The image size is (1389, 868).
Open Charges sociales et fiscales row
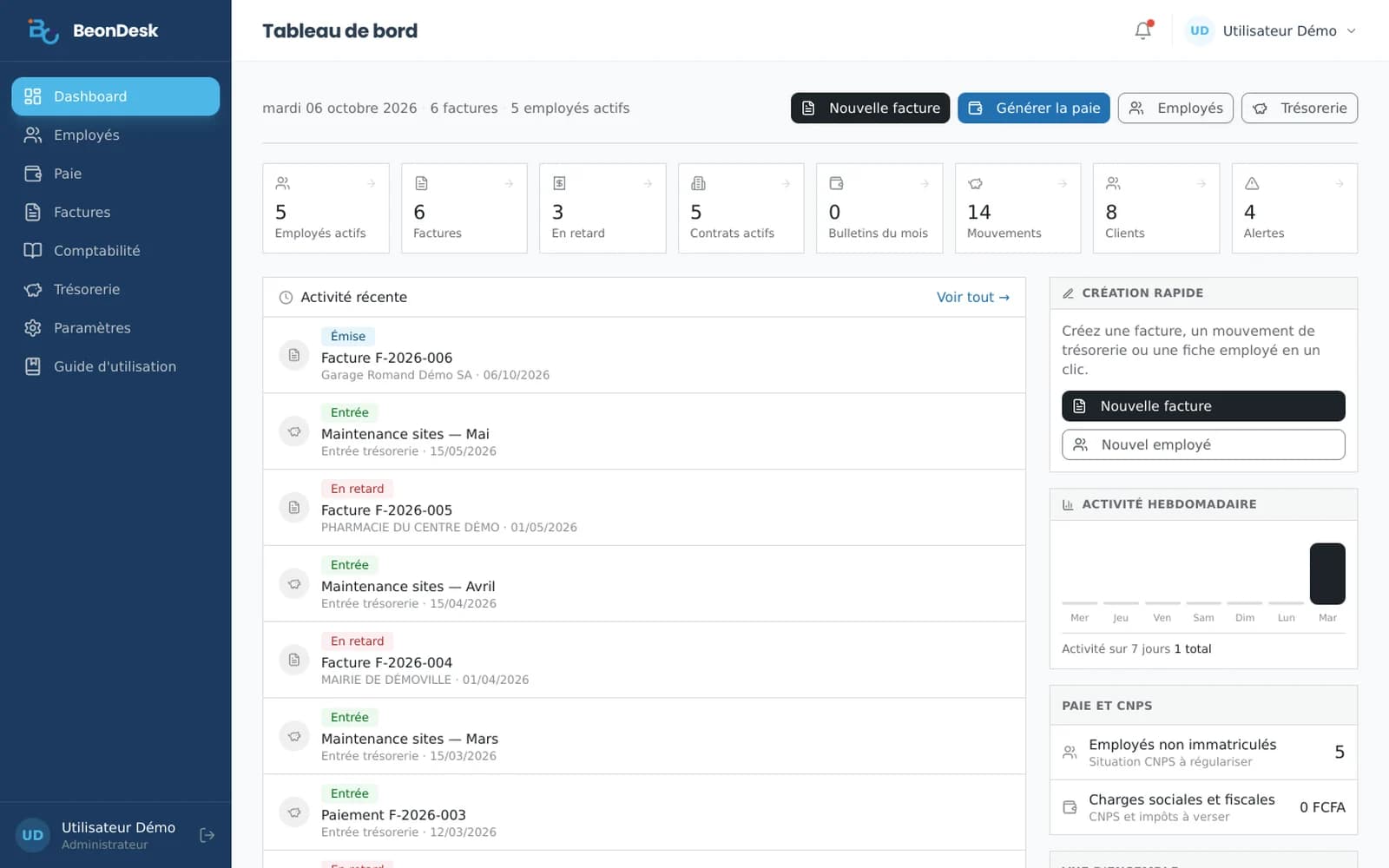(x=1203, y=807)
